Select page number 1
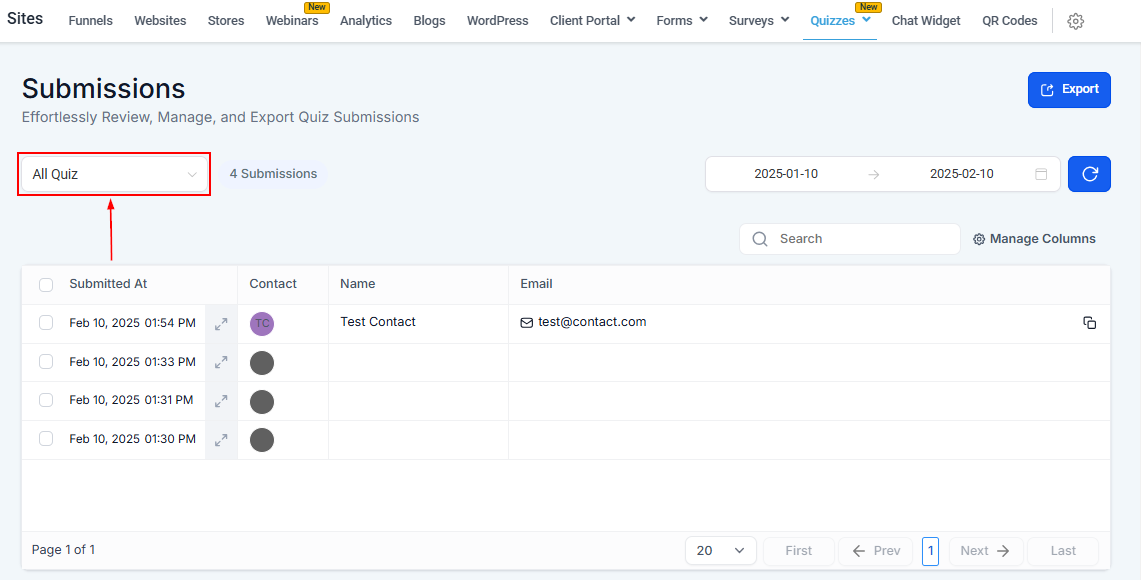This screenshot has width=1141, height=580. coord(930,551)
